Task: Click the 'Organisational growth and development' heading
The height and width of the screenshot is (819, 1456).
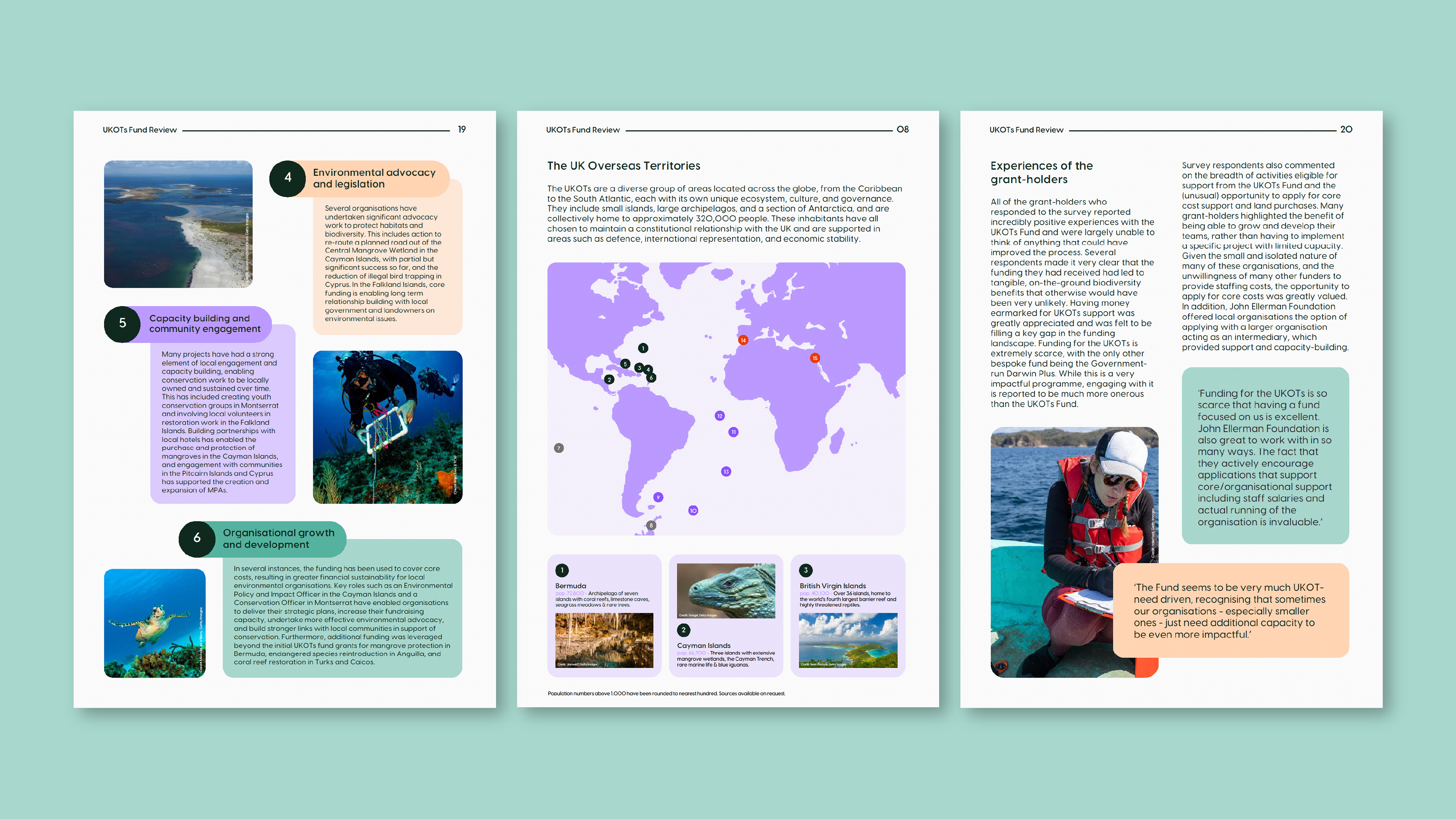Action: (278, 539)
